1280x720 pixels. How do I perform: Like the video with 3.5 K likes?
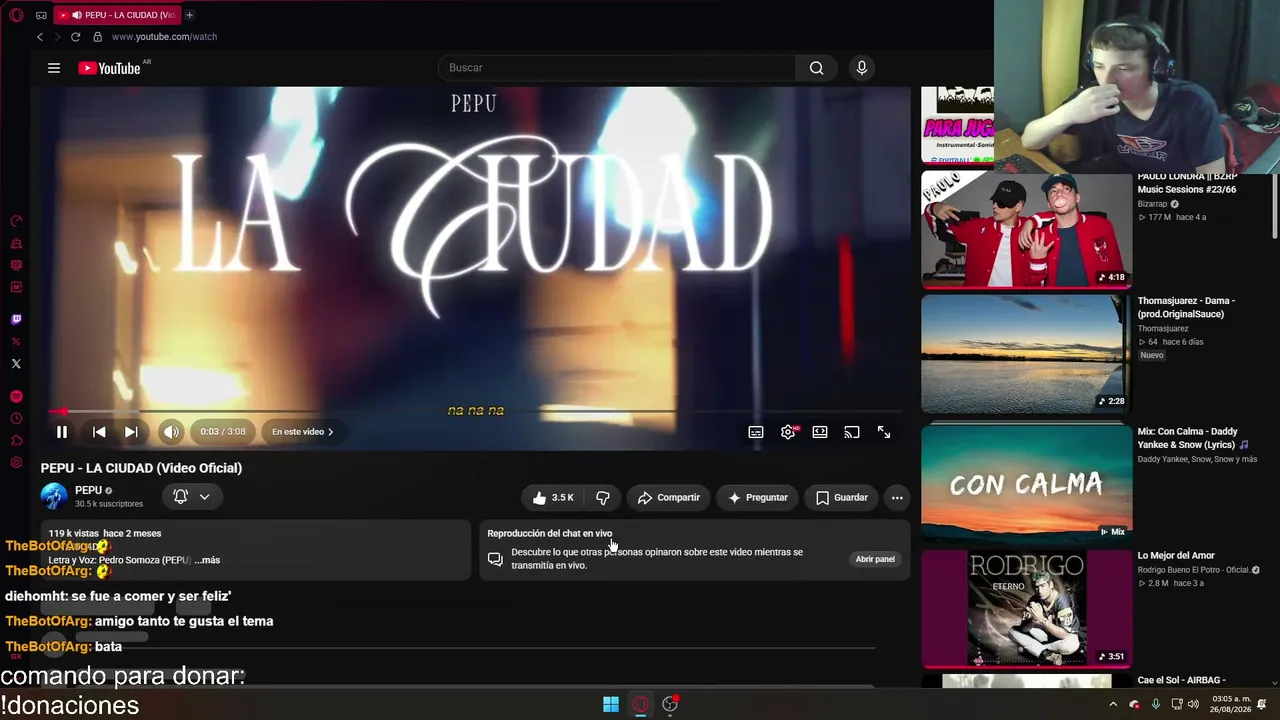point(552,498)
